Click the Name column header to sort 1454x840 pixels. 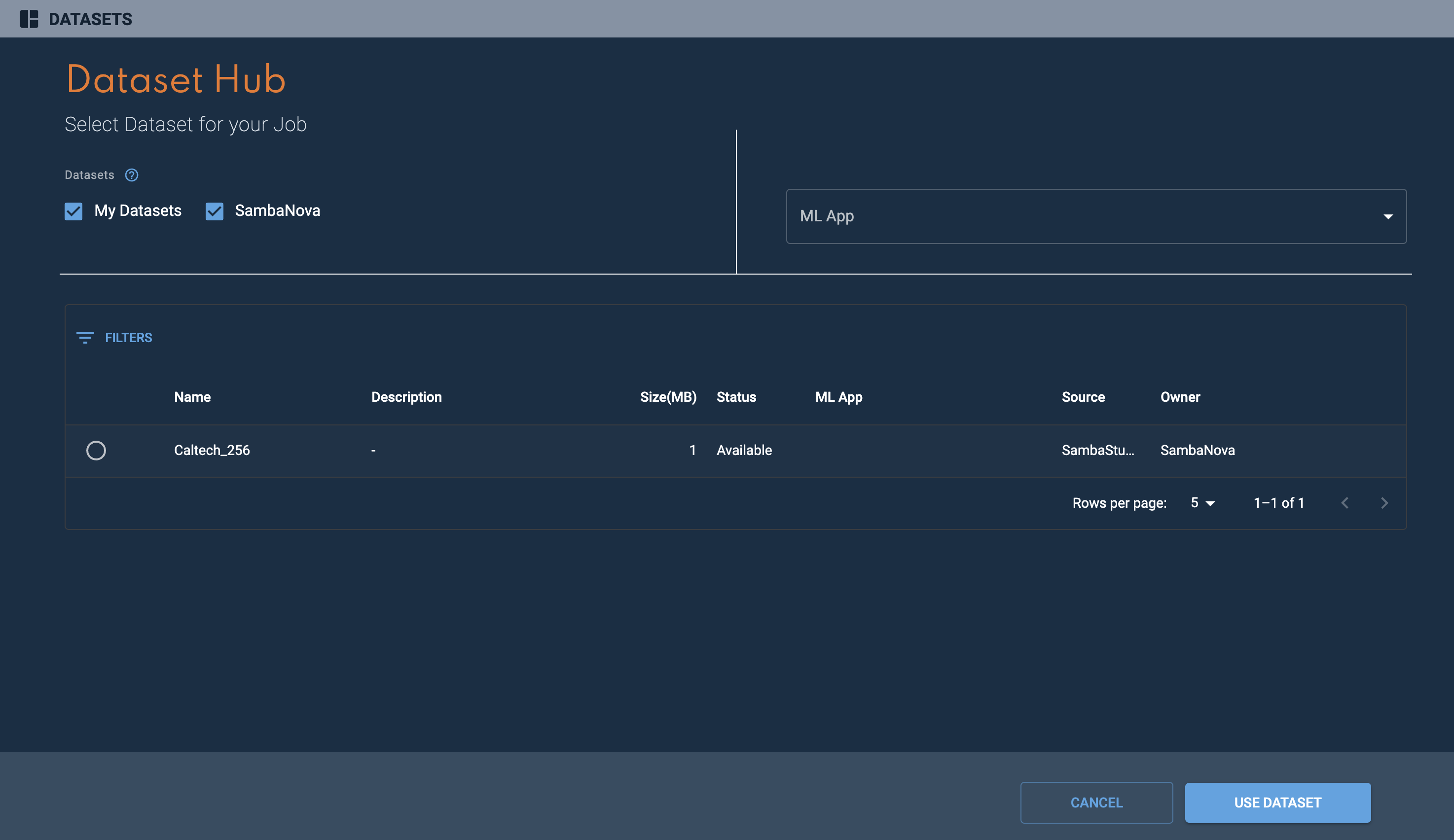(x=193, y=397)
